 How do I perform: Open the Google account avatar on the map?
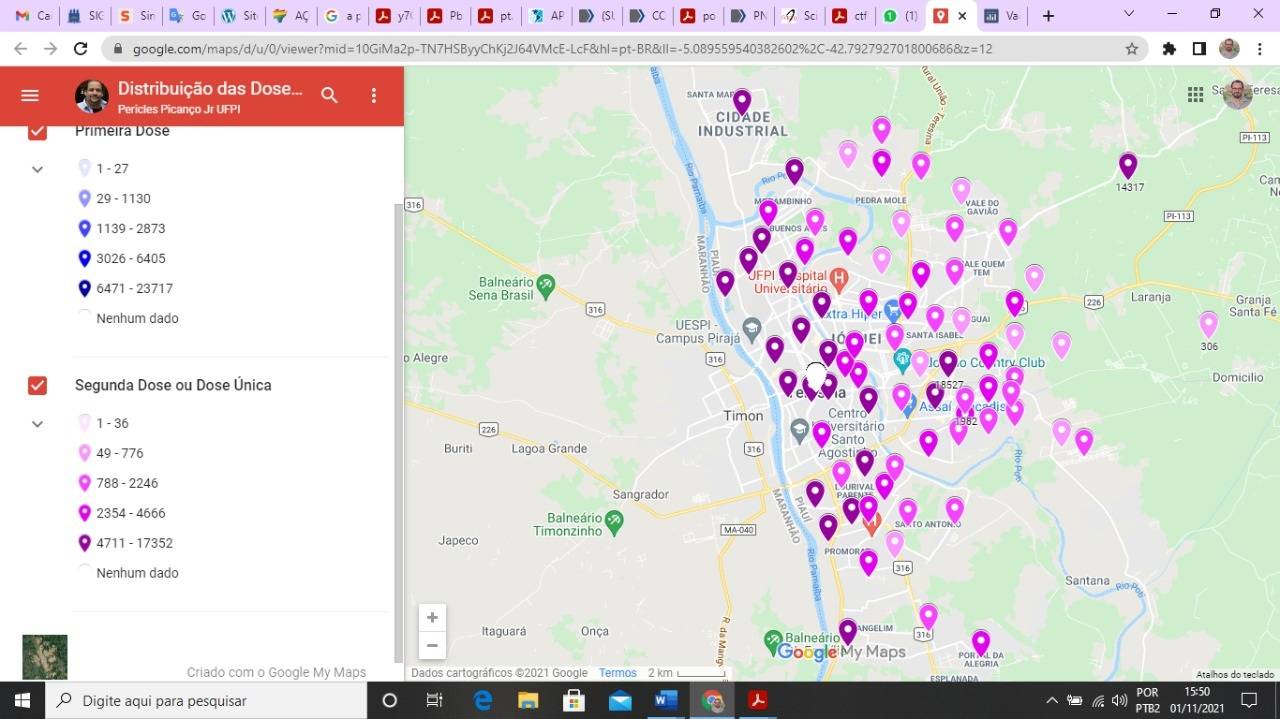point(1237,94)
